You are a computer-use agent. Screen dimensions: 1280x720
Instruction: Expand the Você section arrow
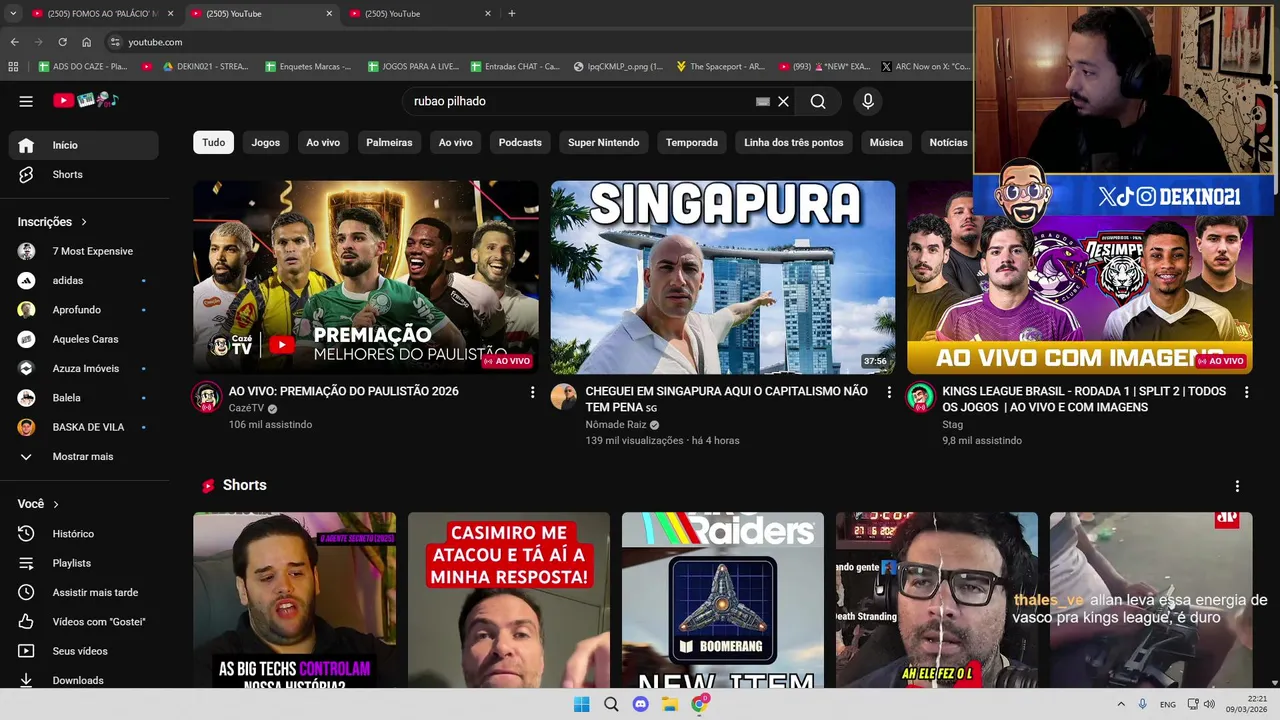pyautogui.click(x=56, y=504)
